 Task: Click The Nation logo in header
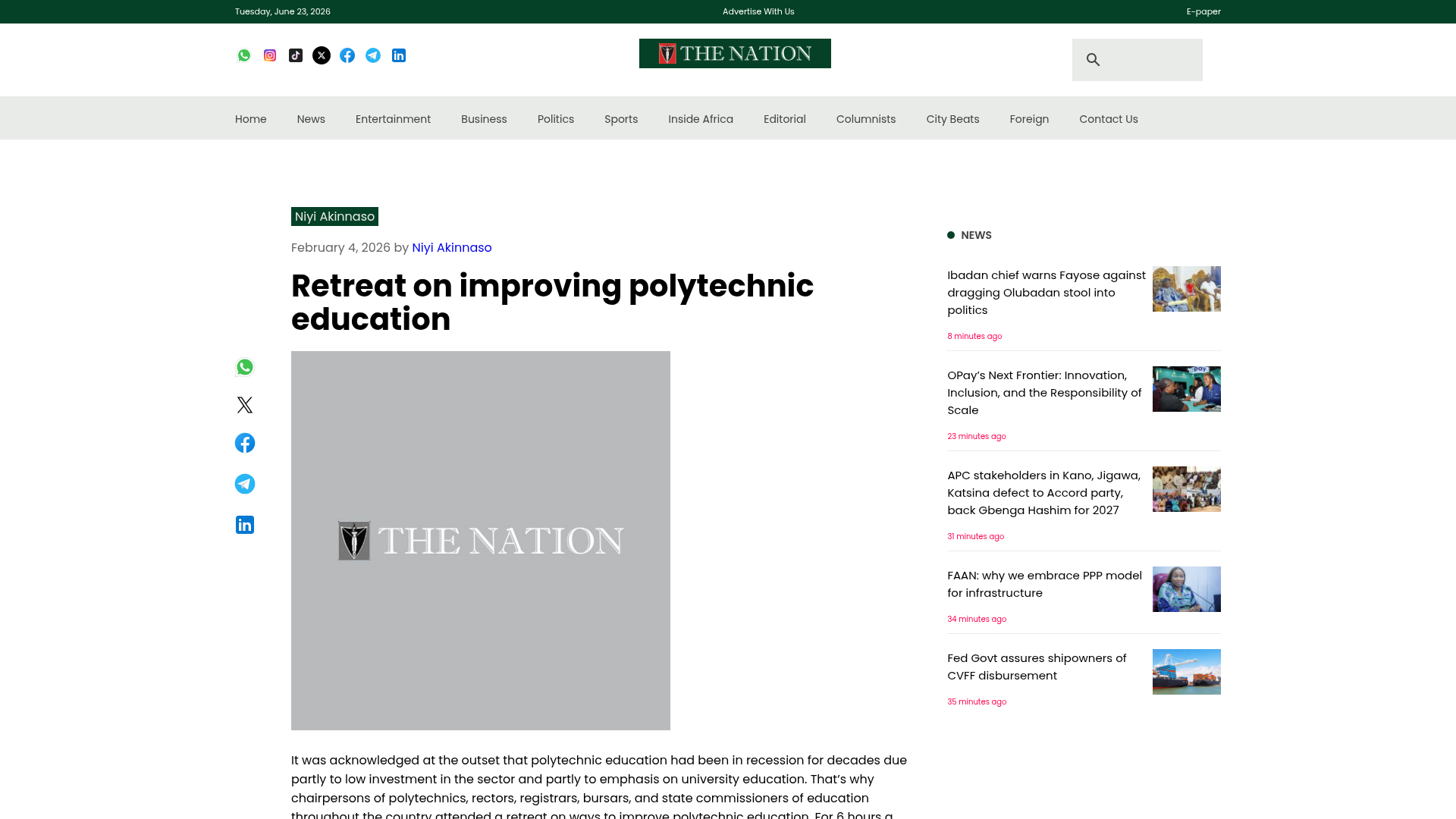tap(735, 53)
